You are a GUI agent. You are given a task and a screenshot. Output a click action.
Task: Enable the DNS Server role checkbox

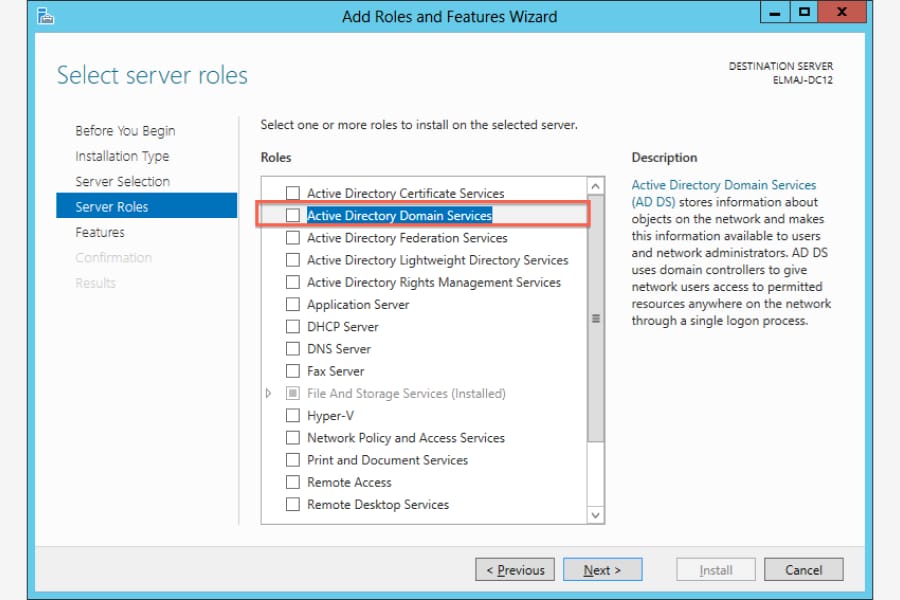pos(293,349)
